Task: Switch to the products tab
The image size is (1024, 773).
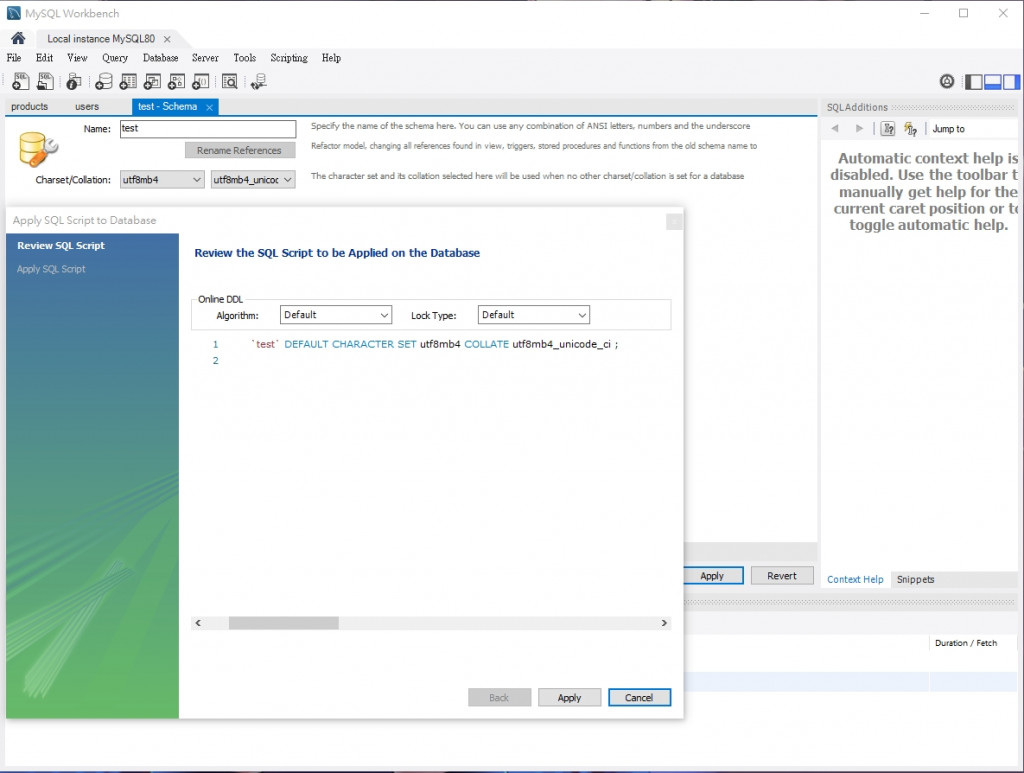Action: coord(29,106)
